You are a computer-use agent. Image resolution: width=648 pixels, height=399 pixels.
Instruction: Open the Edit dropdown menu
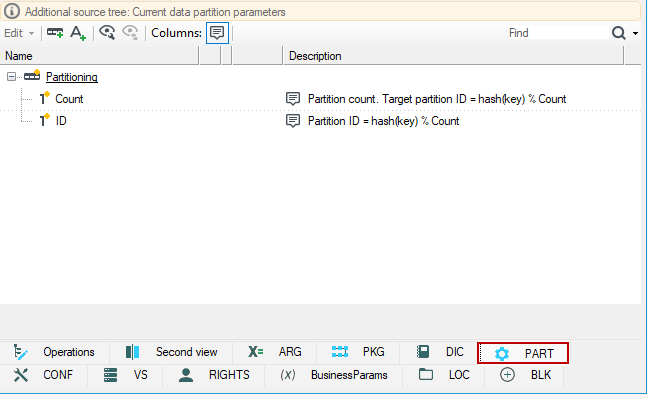19,33
